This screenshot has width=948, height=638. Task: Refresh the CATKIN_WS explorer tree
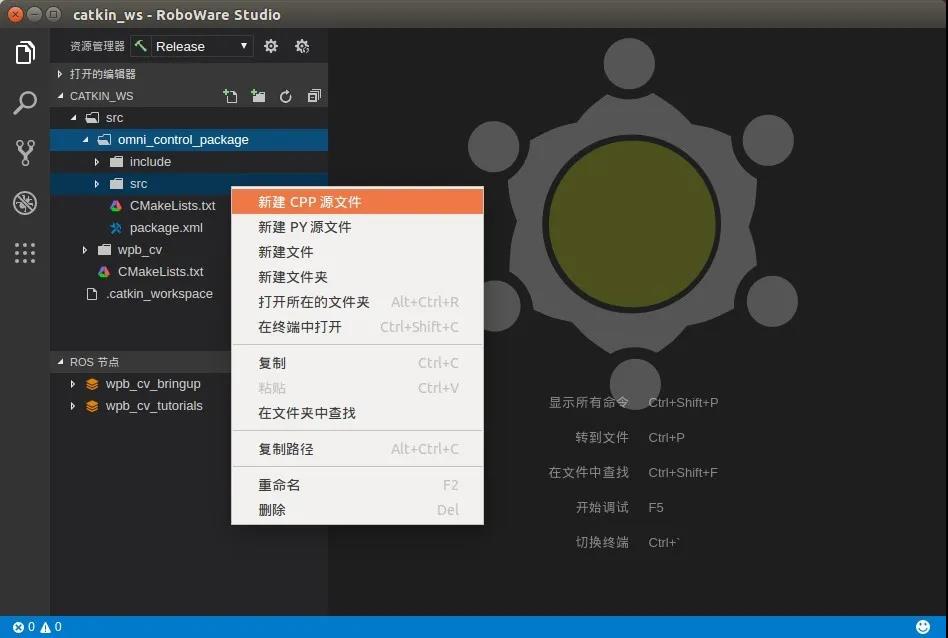click(x=285, y=96)
